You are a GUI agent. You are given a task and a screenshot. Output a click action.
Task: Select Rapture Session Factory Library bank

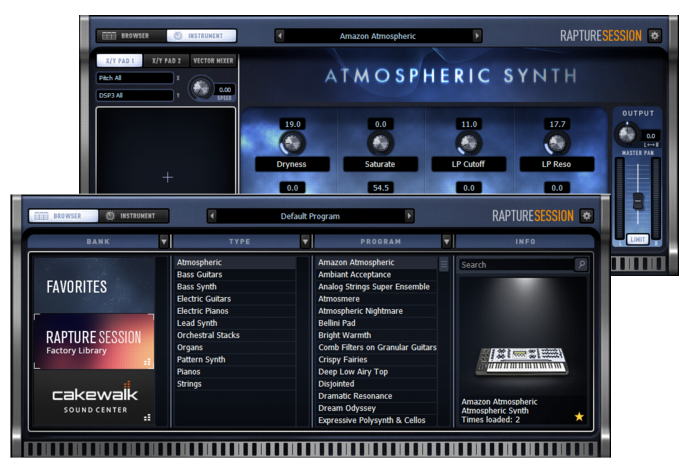(94, 342)
